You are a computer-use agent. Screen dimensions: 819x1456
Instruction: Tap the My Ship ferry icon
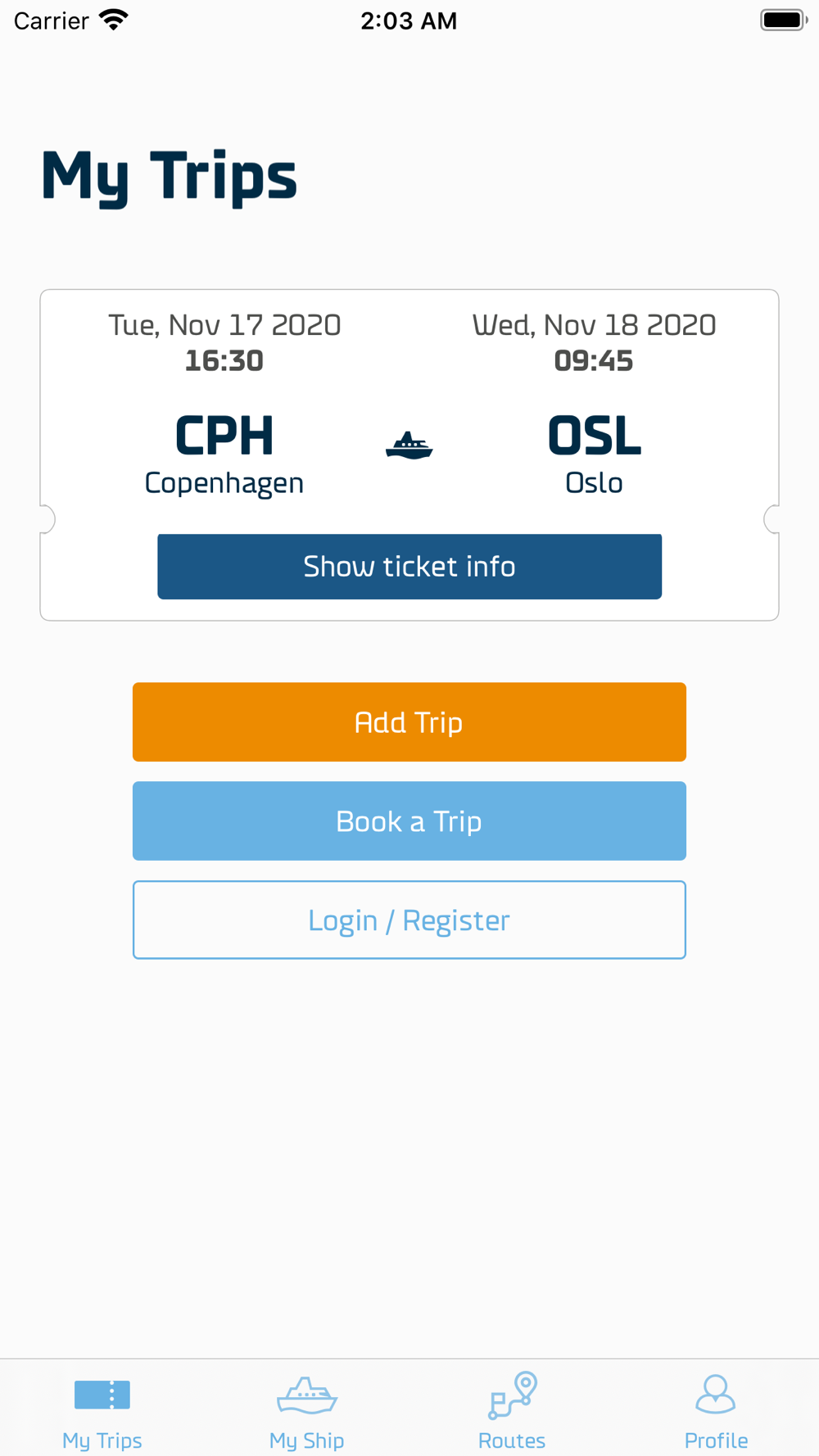tap(307, 1395)
